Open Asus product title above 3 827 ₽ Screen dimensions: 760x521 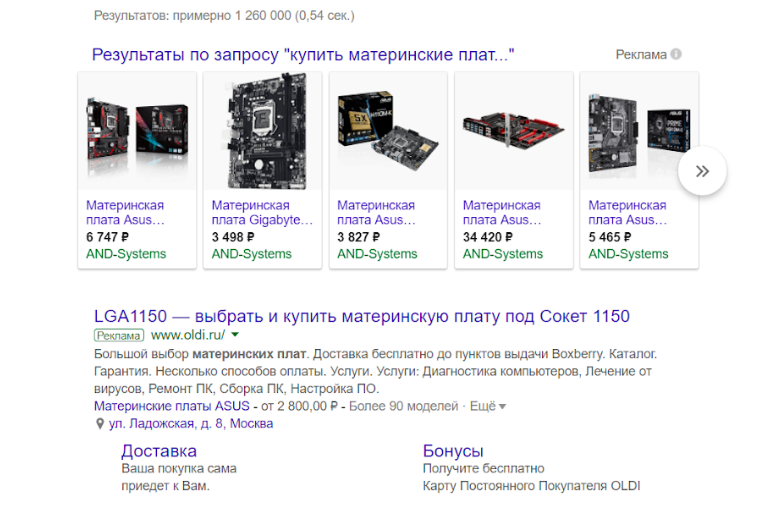[x=377, y=213]
